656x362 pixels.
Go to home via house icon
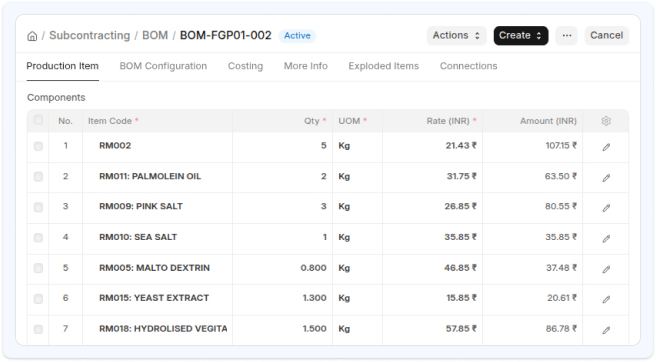click(32, 36)
